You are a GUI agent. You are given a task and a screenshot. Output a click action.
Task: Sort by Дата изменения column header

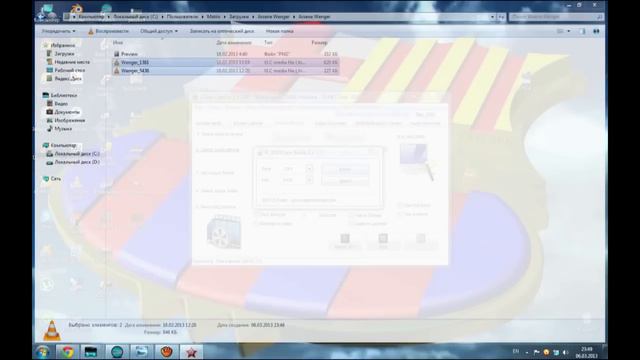(234, 42)
